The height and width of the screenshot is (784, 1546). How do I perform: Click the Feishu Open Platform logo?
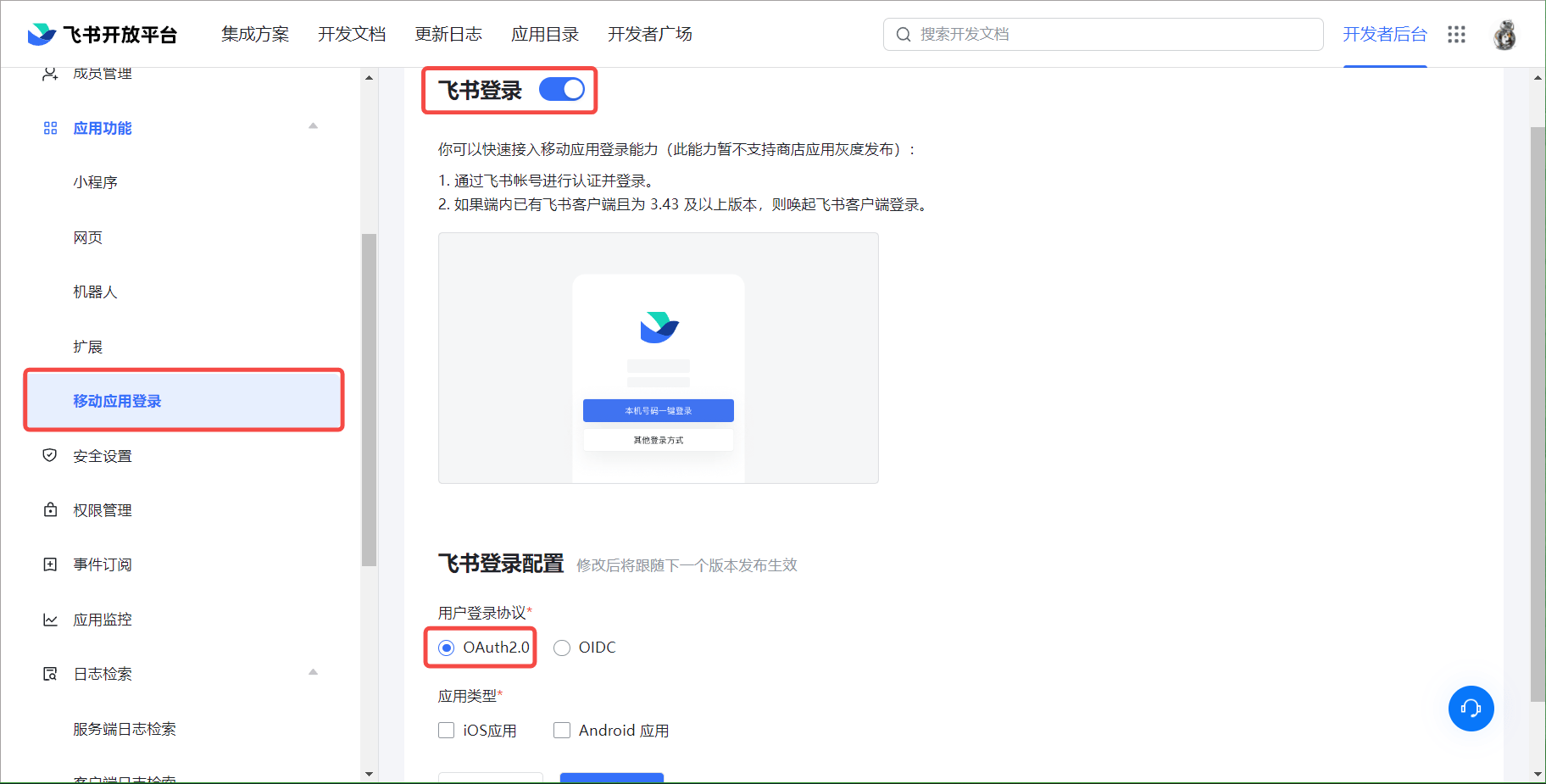point(102,34)
